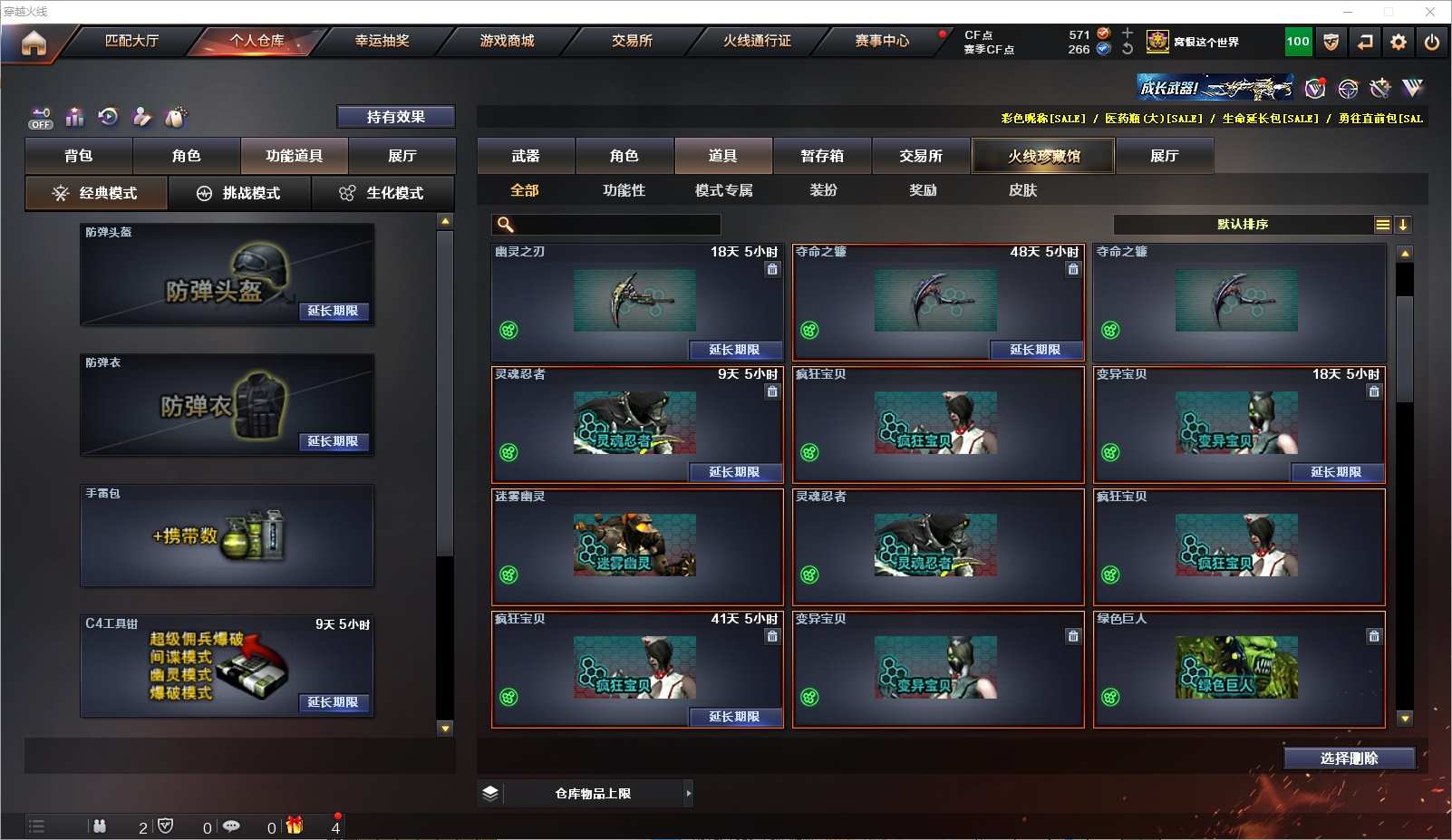Viewport: 1452px width, 840px height.
Task: Open settings gear in top bar
Action: pyautogui.click(x=1399, y=42)
